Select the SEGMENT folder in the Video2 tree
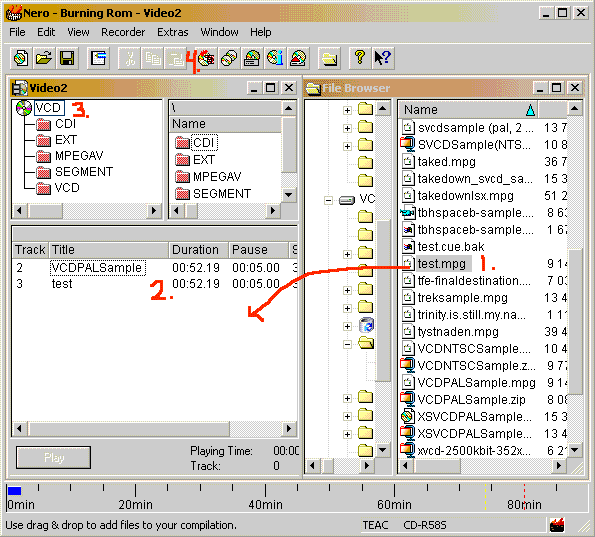 coord(84,172)
